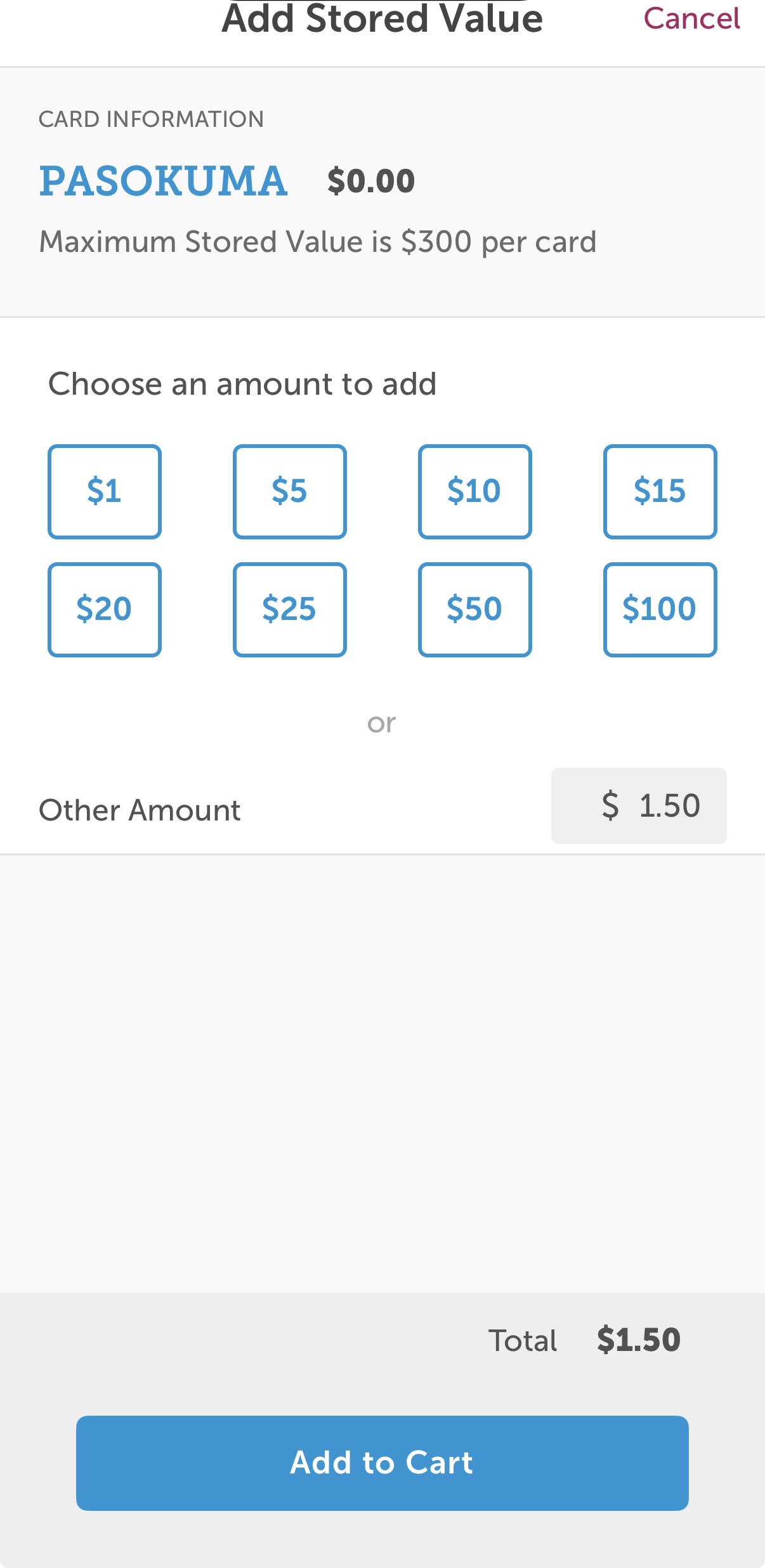Click the Choose an amount to add heading
Viewport: 765px width, 1568px height.
[242, 384]
